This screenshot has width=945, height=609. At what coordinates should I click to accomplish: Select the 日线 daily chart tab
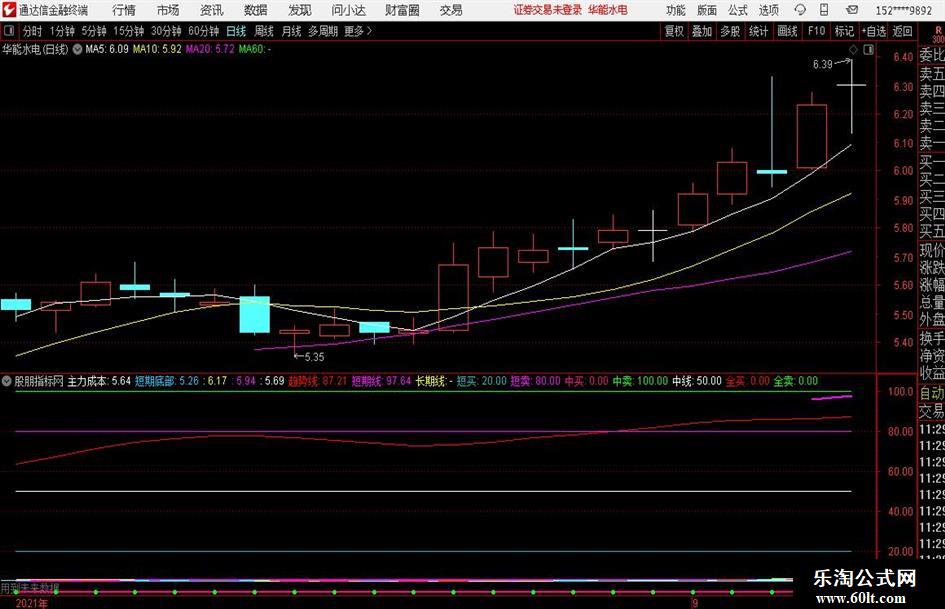coord(236,31)
